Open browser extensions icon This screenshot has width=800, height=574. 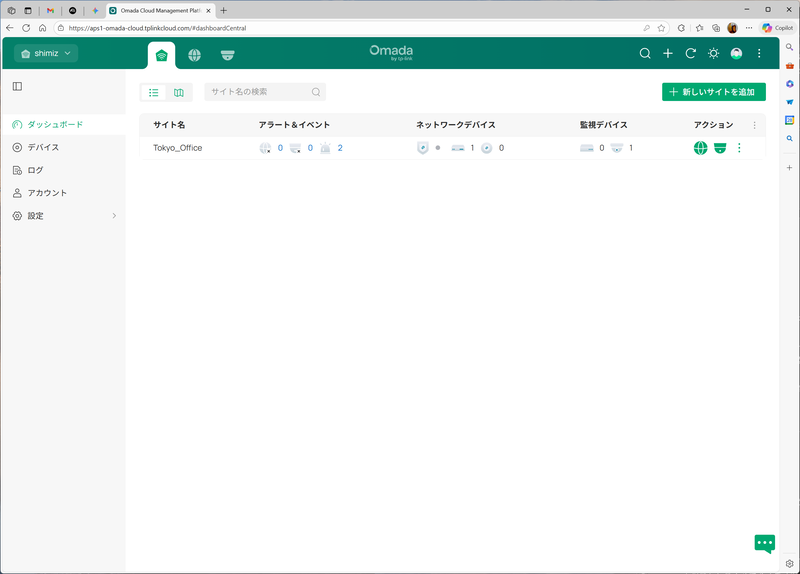coord(681,28)
